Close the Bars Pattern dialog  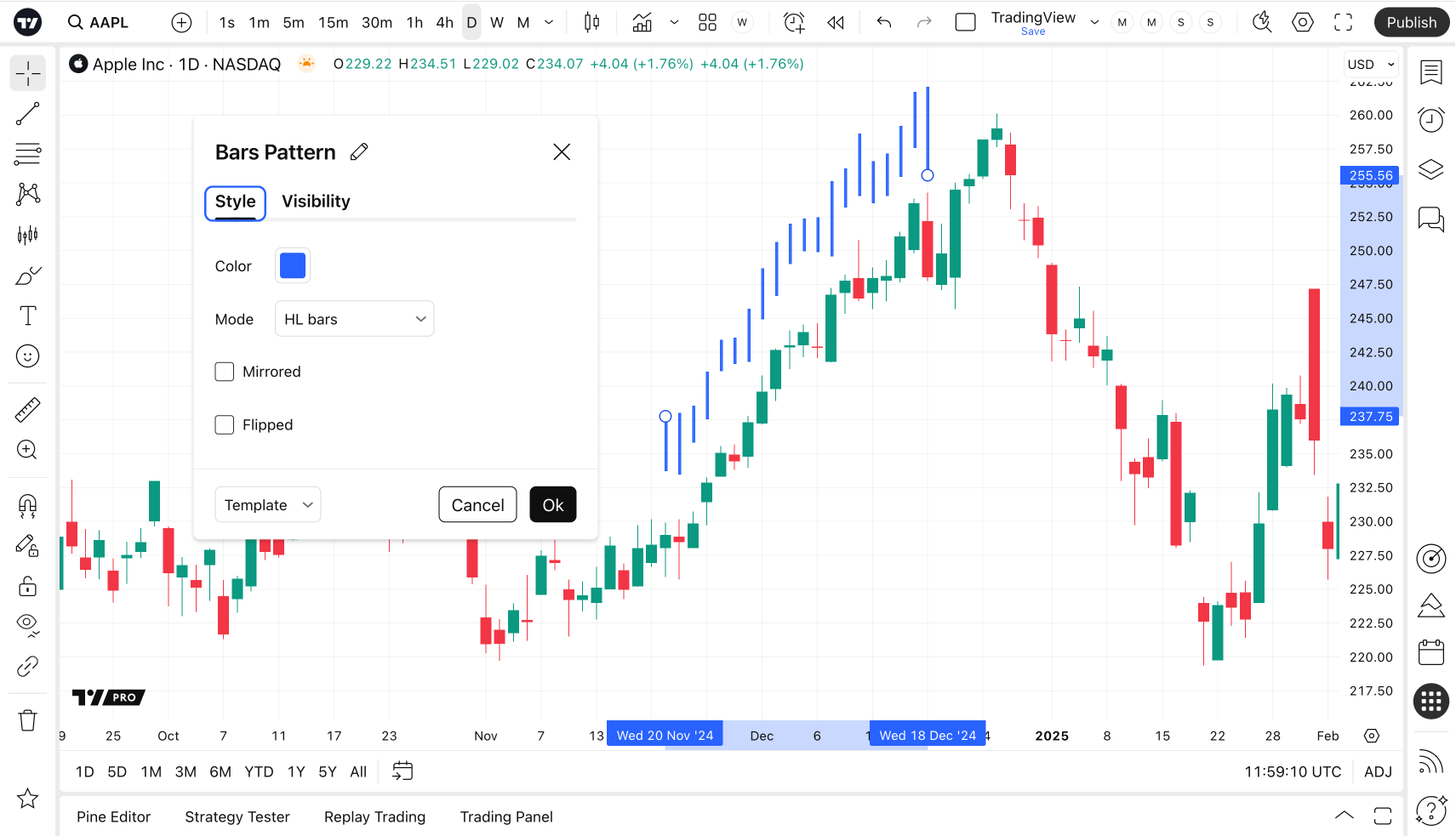click(562, 151)
